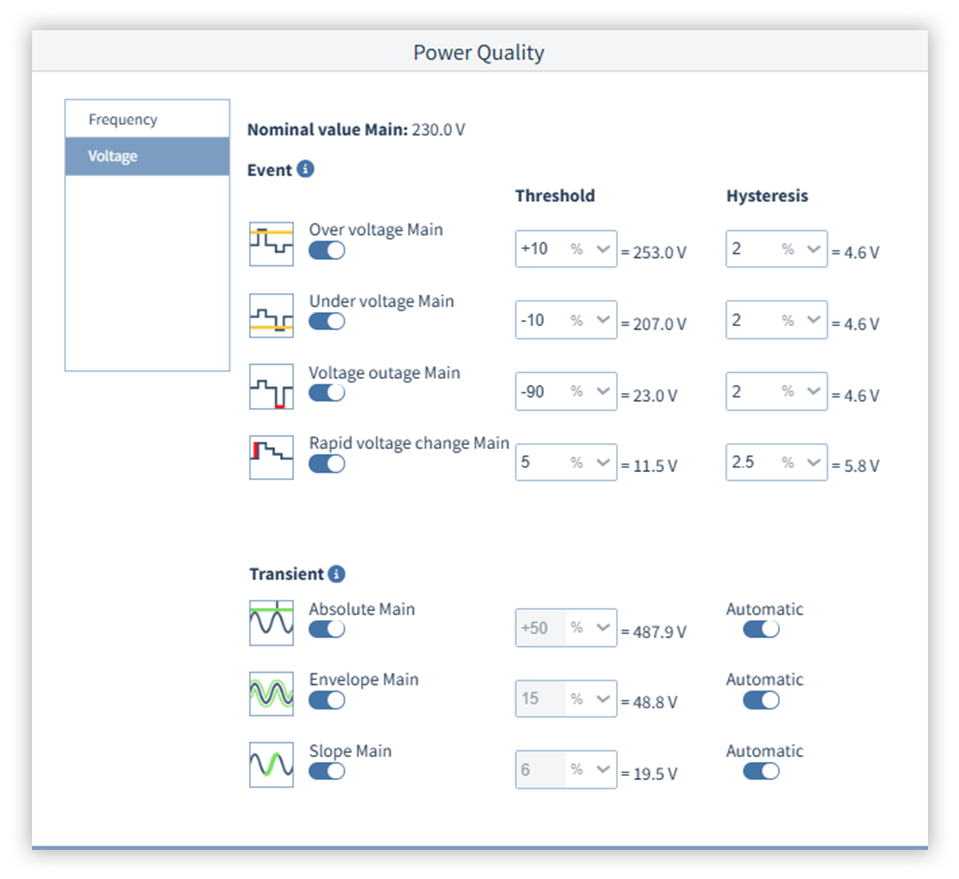Click the Slope Main transient icon

(271, 765)
